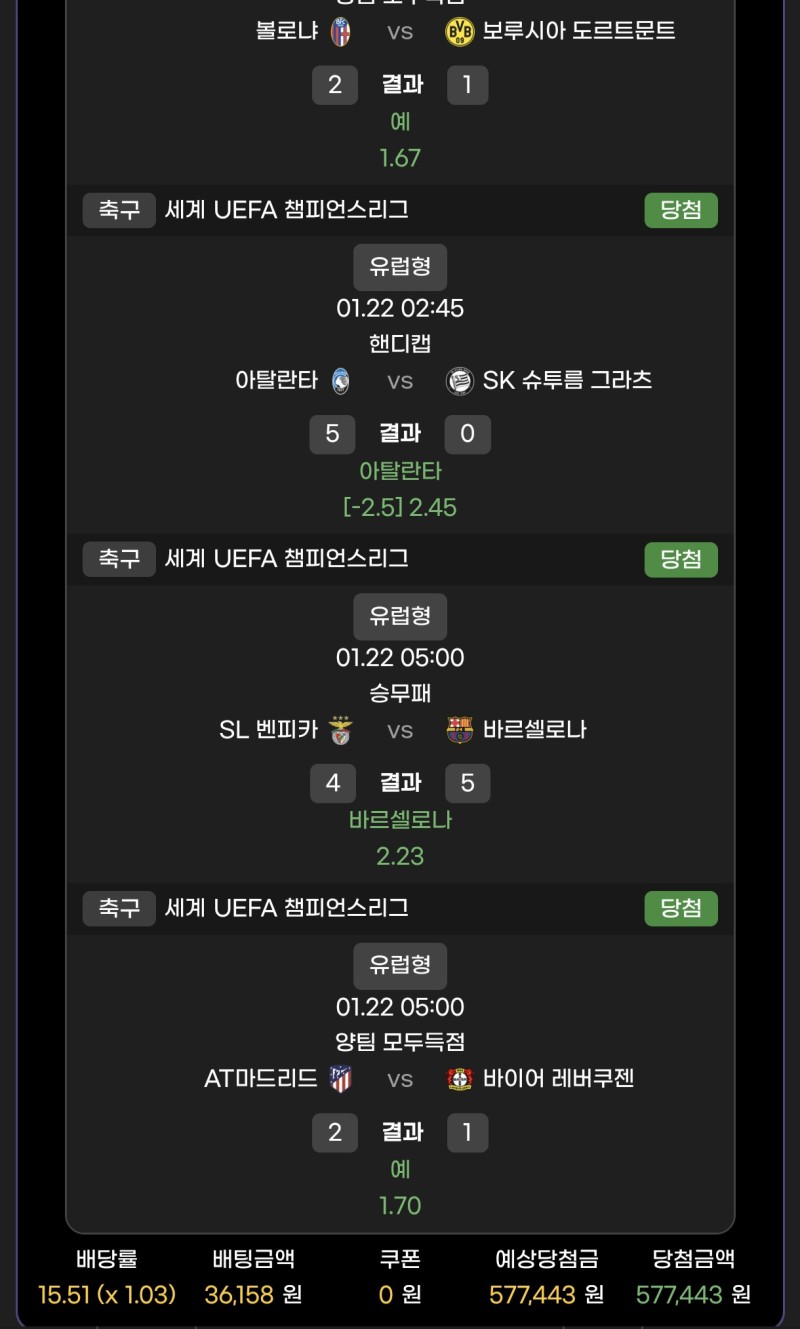Click the Bologna team crest icon
Screen dimensions: 800x1329
(x=340, y=31)
